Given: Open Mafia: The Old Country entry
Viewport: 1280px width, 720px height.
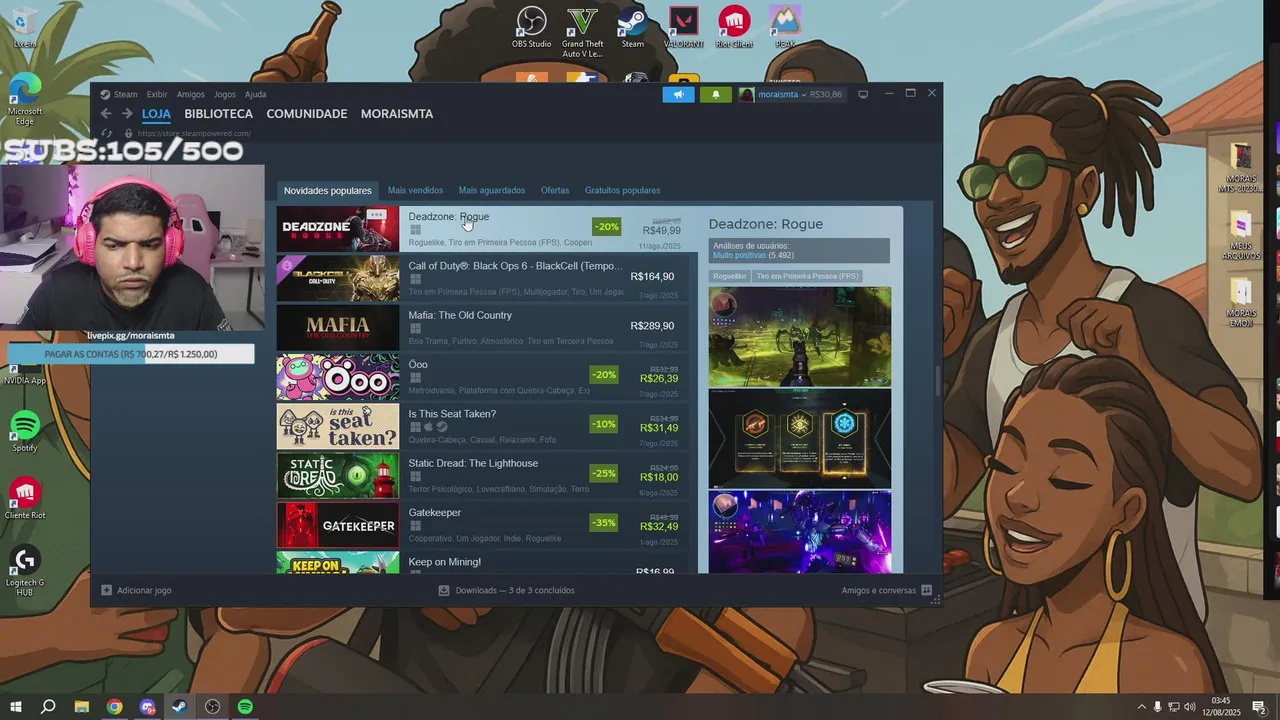Looking at the screenshot, I should 484,327.
